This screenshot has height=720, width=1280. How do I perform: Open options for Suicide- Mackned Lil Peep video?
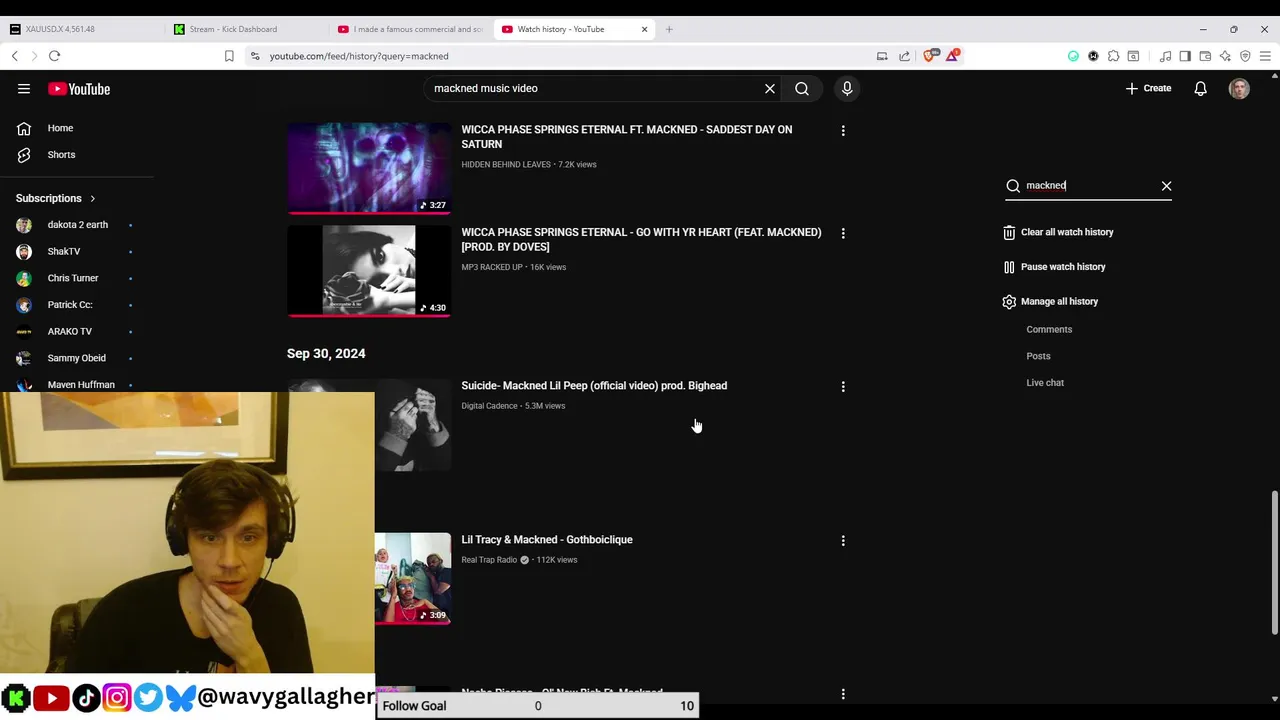(x=843, y=387)
